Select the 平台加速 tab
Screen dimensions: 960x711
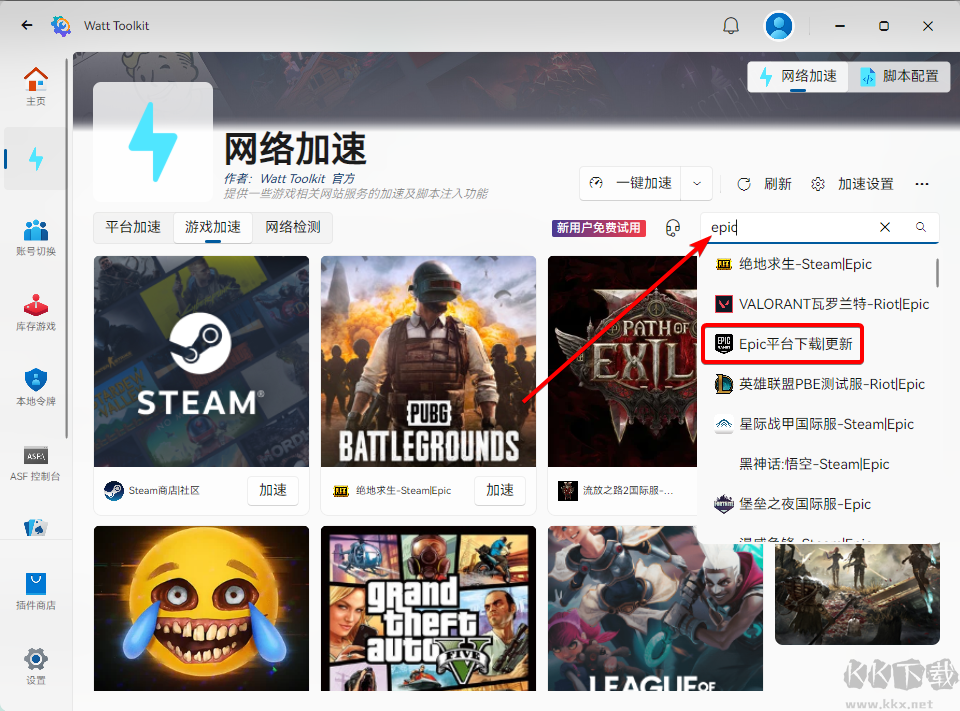coord(133,227)
